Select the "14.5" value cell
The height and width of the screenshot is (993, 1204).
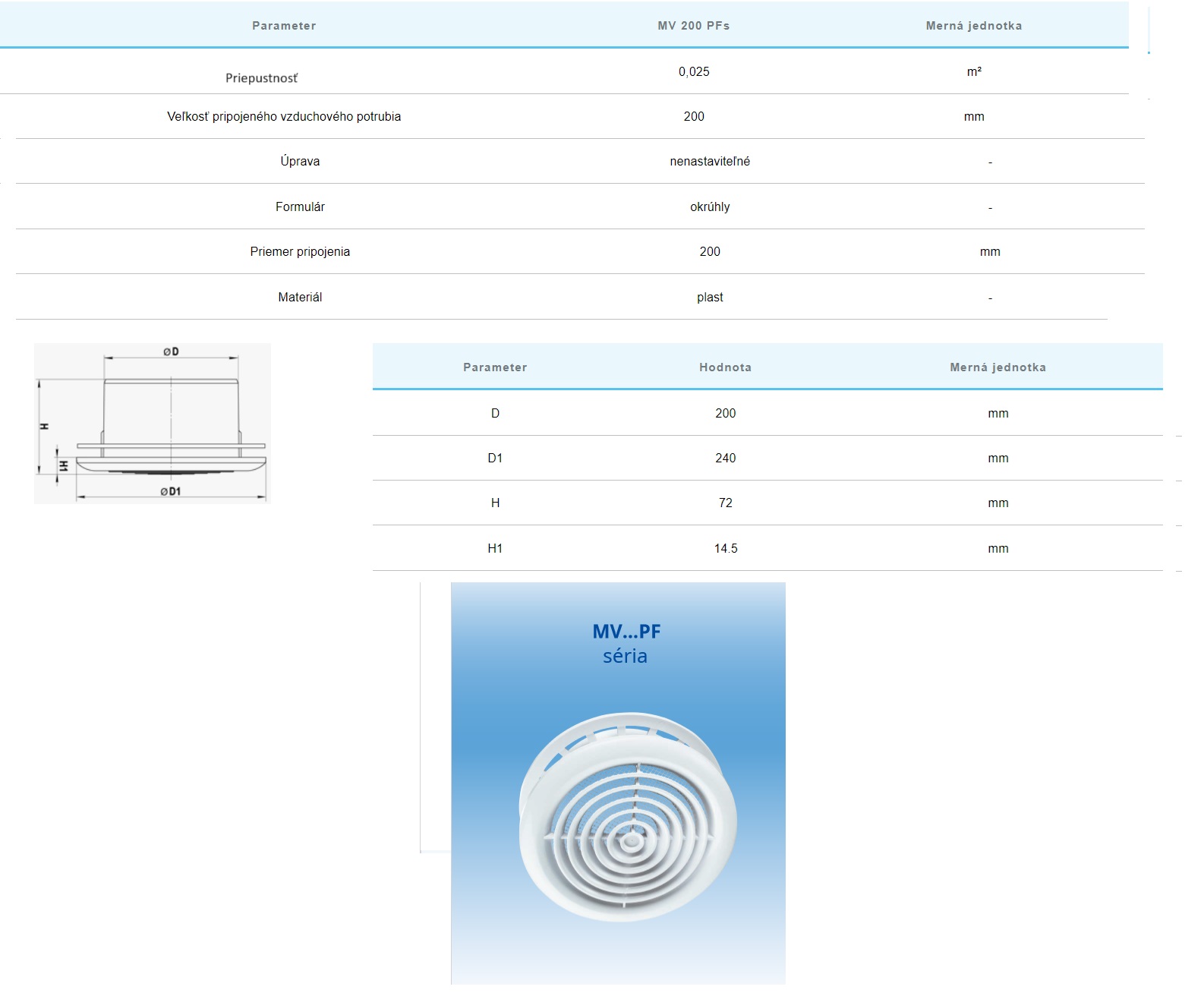point(725,548)
